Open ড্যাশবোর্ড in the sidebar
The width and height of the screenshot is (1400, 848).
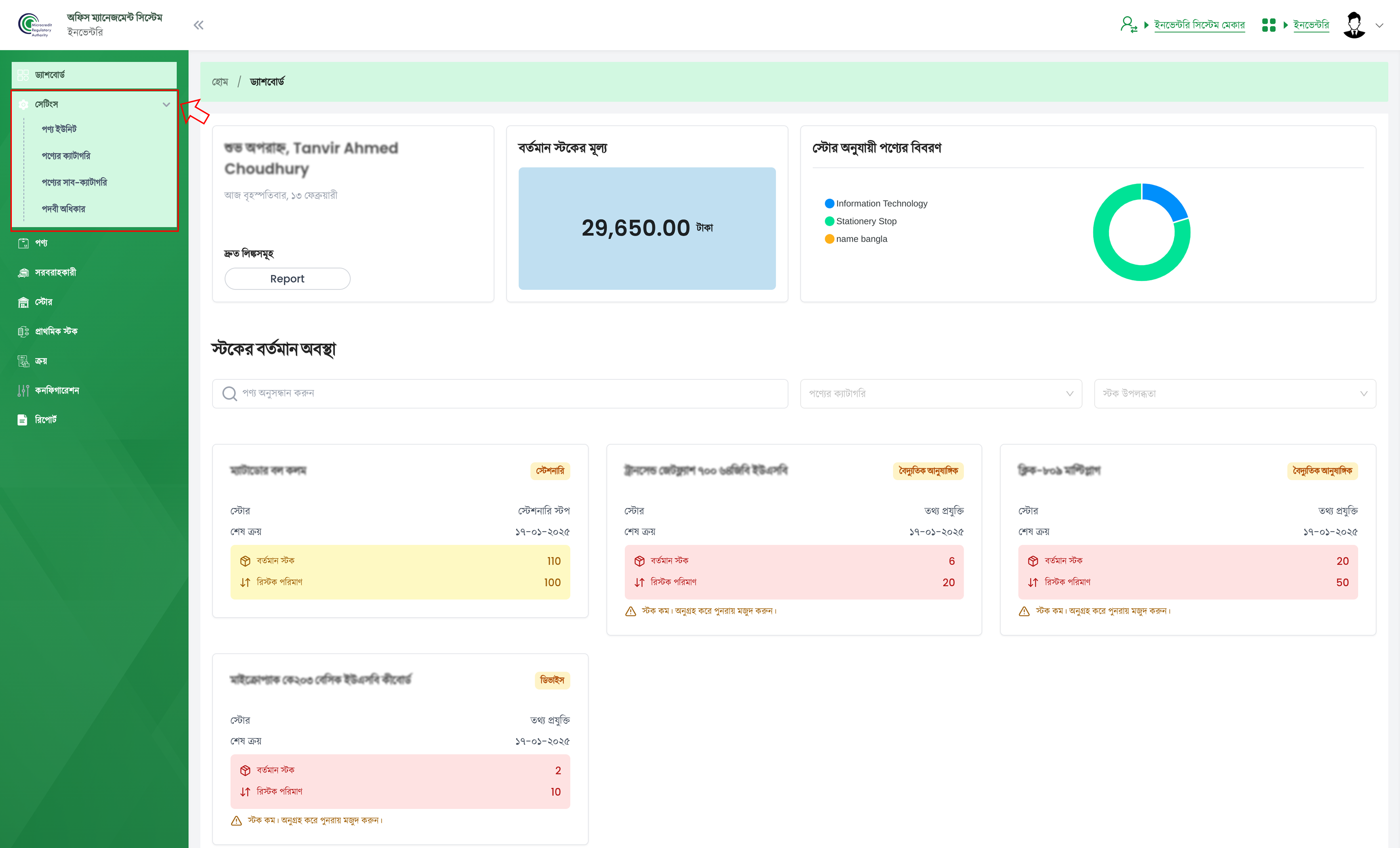tap(94, 75)
